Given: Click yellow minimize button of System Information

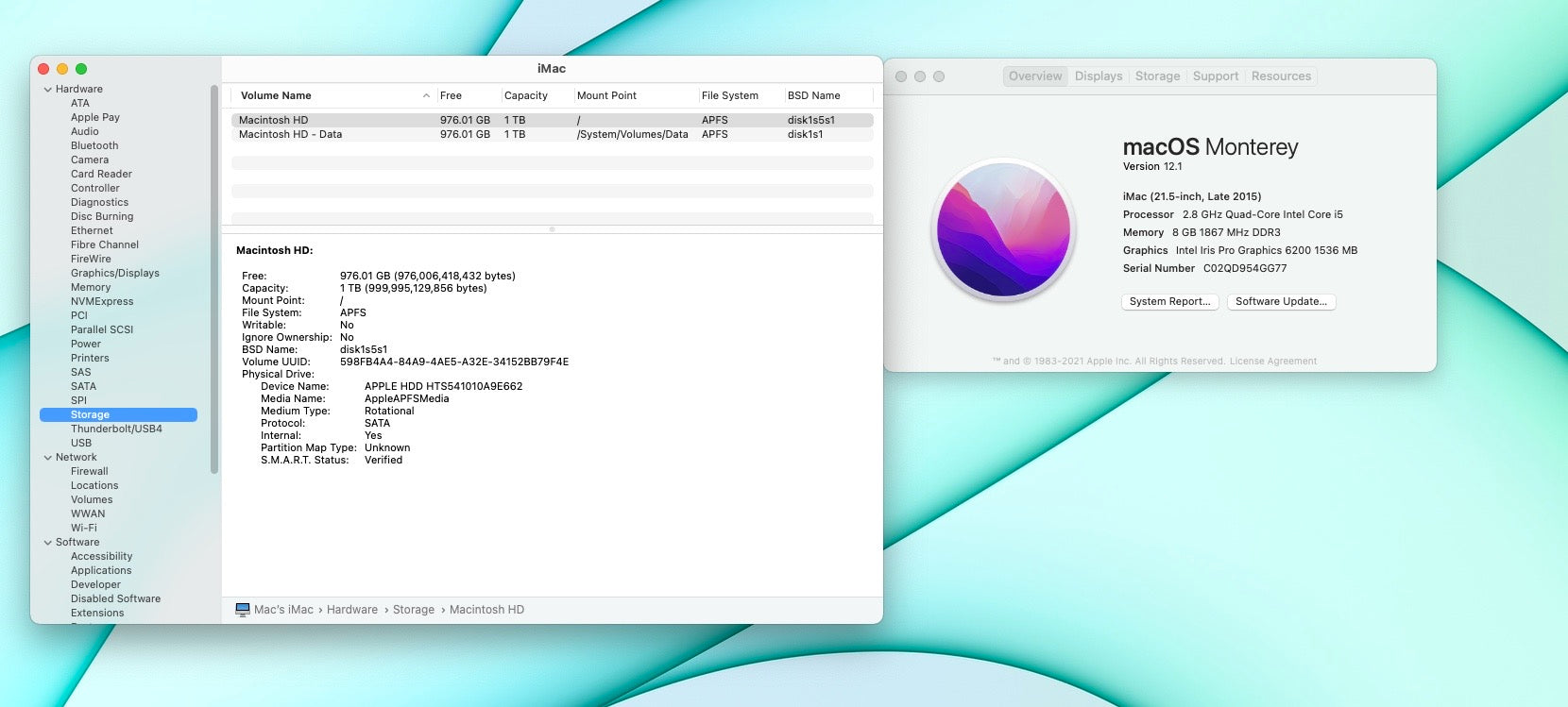Looking at the screenshot, I should [x=62, y=69].
